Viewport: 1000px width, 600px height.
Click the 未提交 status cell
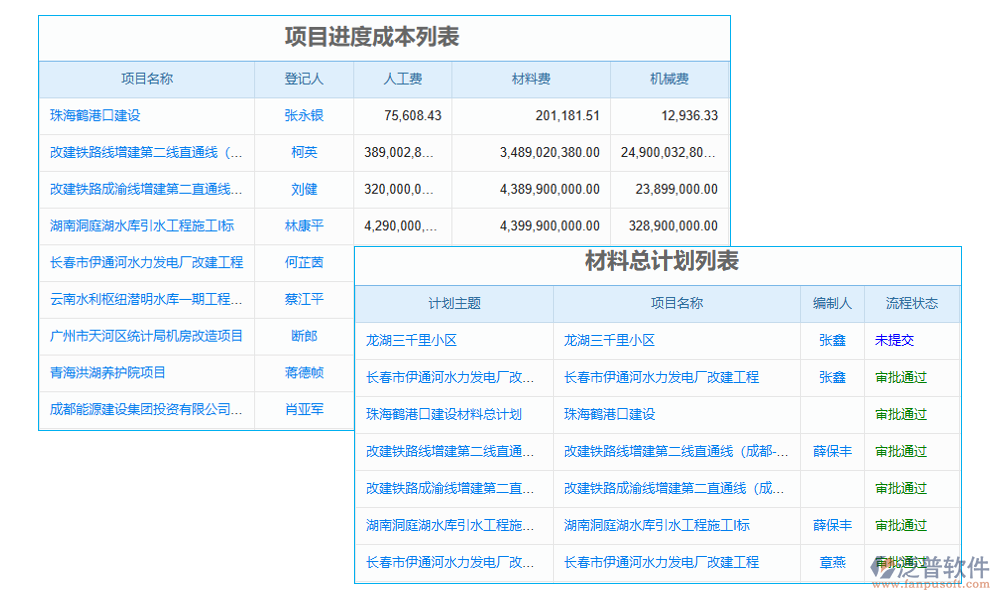(x=894, y=341)
